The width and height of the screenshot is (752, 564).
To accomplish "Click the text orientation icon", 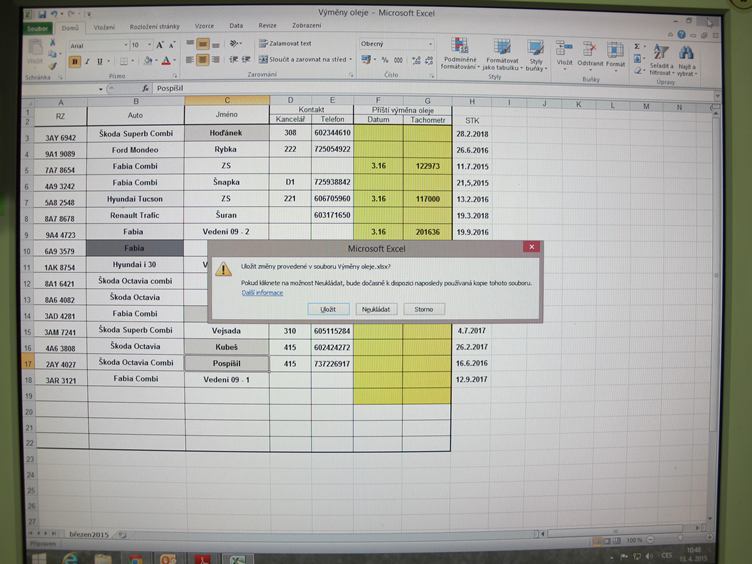I will click(x=234, y=44).
